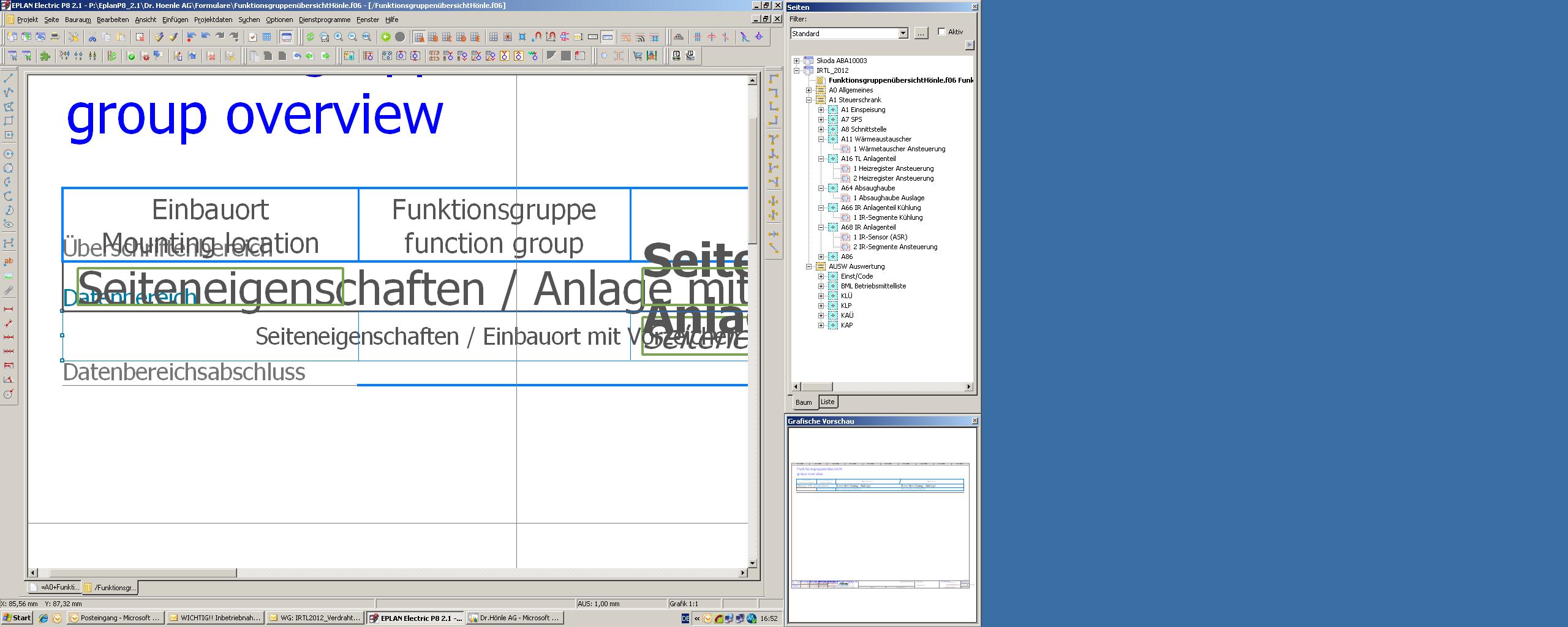Click the delete selection icon with red X
The width and height of the screenshot is (1568, 627).
click(140, 37)
